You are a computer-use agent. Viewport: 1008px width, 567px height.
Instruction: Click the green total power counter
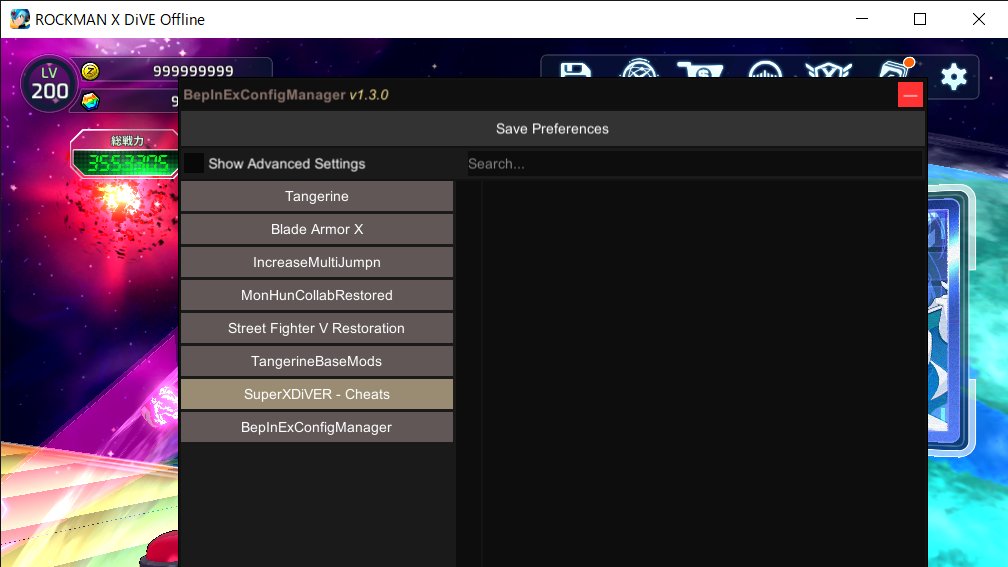pyautogui.click(x=127, y=163)
